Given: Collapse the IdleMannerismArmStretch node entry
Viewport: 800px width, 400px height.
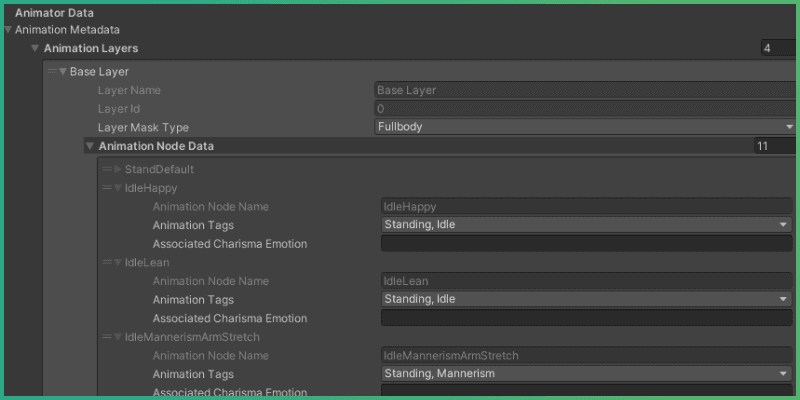Looking at the screenshot, I should (117, 337).
